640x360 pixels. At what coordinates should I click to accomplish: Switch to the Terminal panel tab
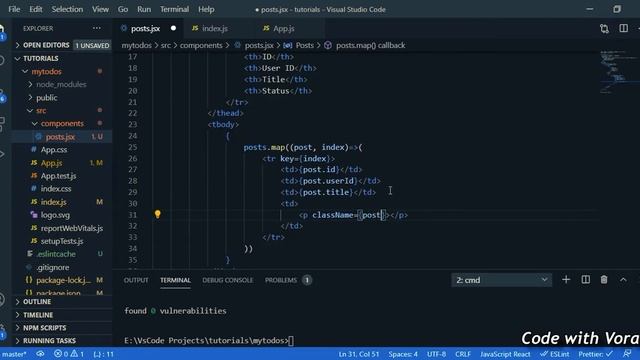coord(175,280)
